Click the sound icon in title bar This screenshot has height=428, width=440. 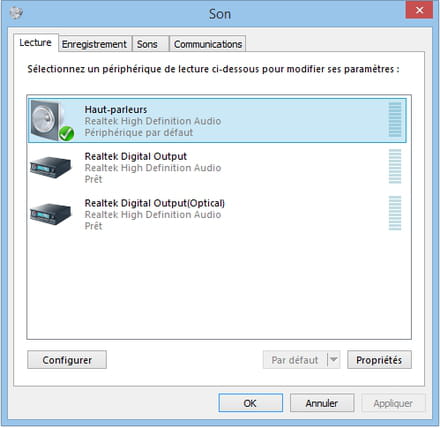pyautogui.click(x=16, y=13)
